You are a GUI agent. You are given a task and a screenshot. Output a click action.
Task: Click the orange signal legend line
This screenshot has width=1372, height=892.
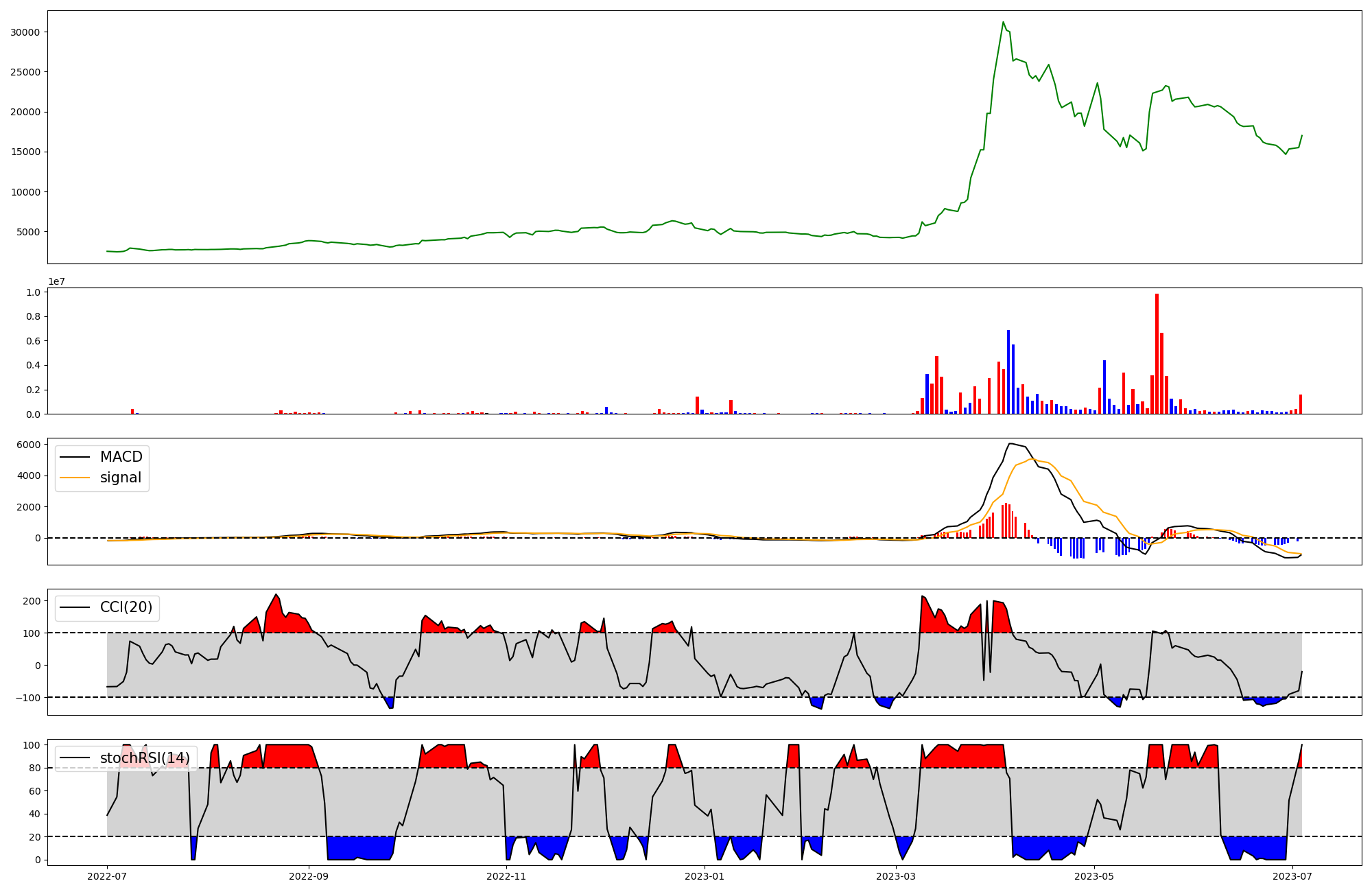[75, 478]
